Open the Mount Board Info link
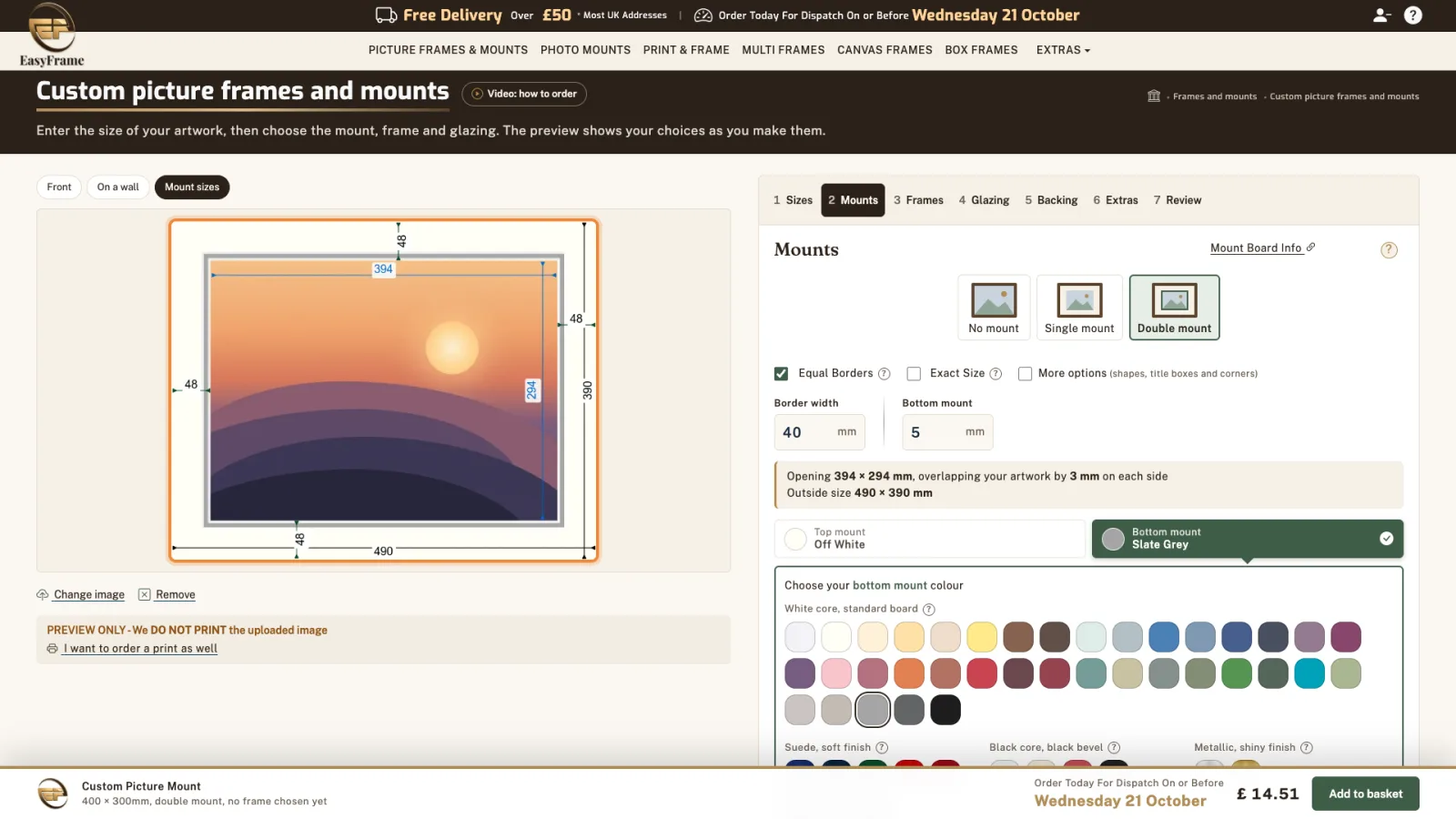1456x819 pixels. [x=1262, y=248]
